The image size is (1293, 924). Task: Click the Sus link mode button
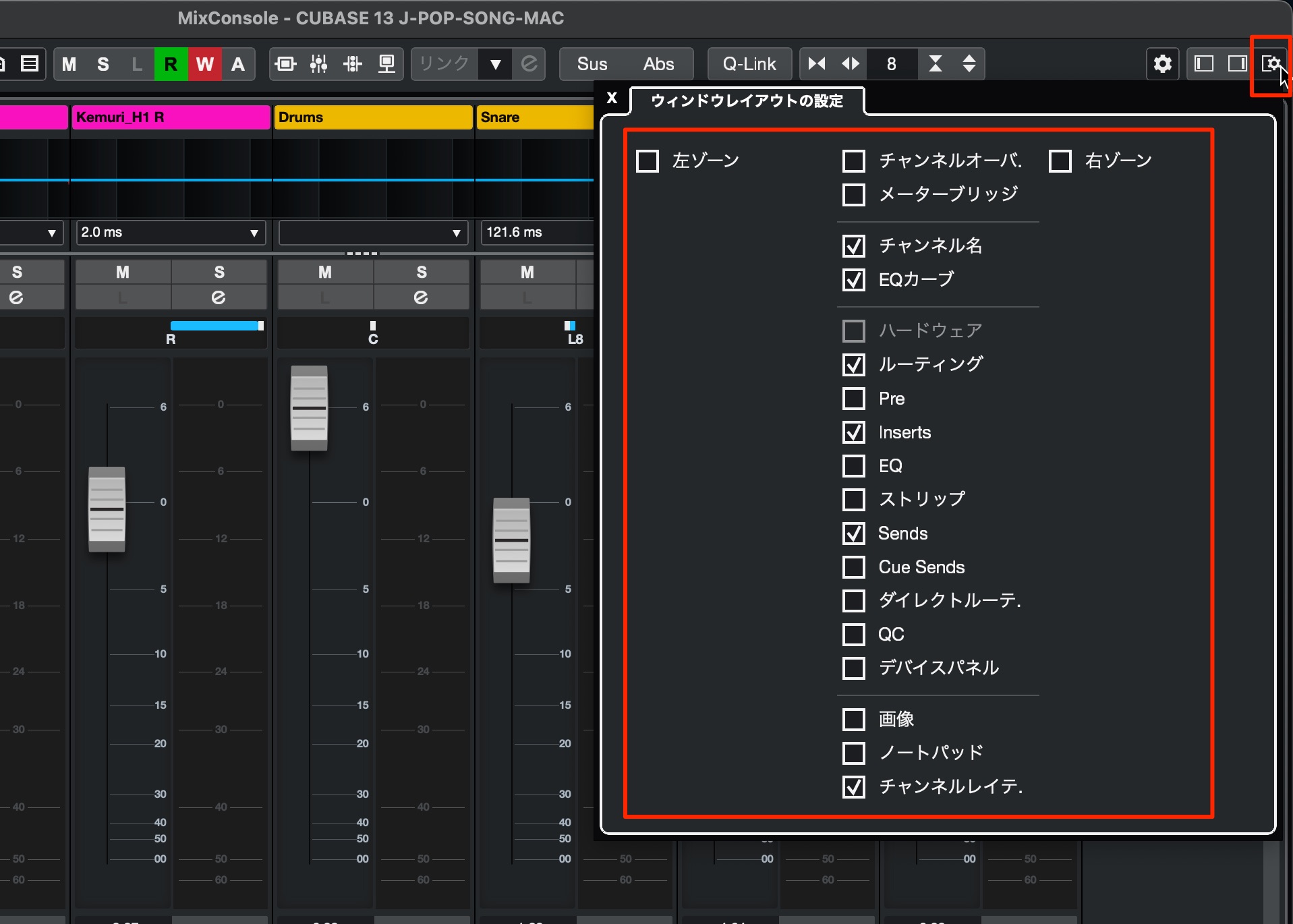592,64
